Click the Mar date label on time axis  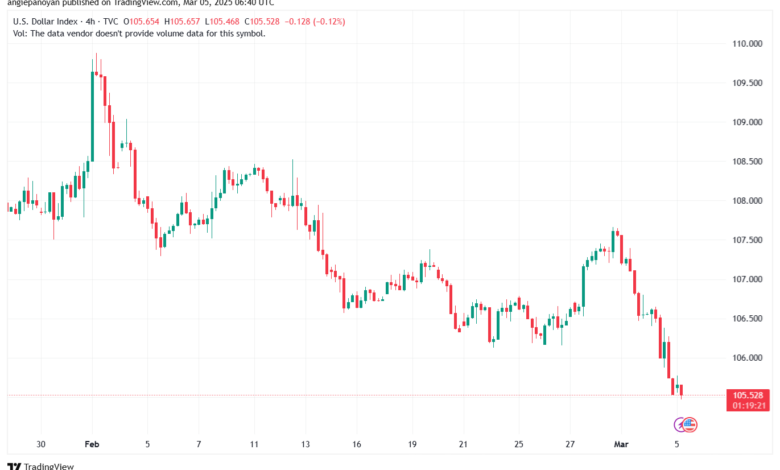(621, 444)
